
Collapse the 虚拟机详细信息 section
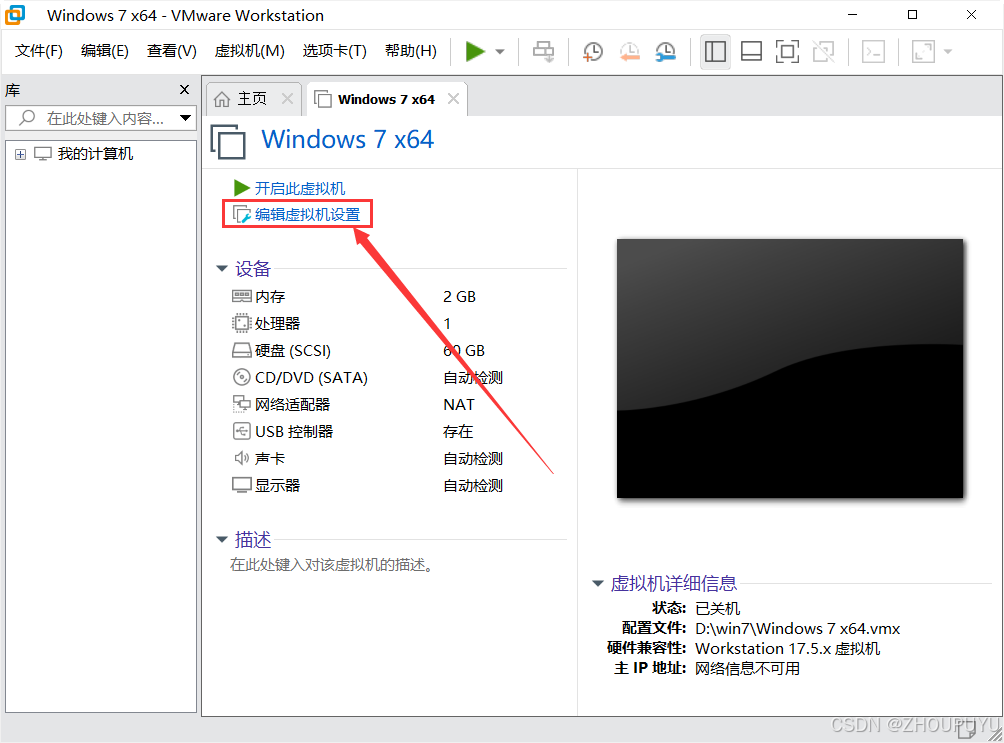(597, 583)
